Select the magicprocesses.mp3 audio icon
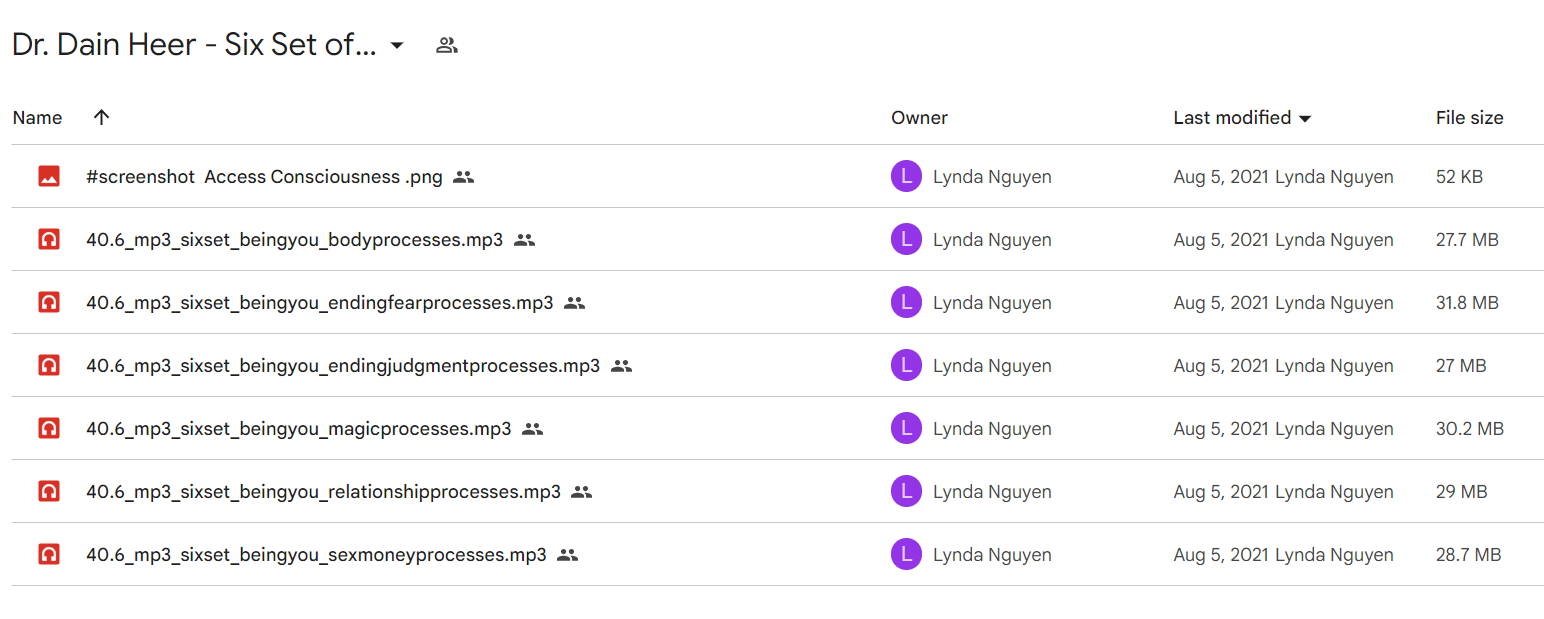The width and height of the screenshot is (1544, 619). click(x=49, y=429)
